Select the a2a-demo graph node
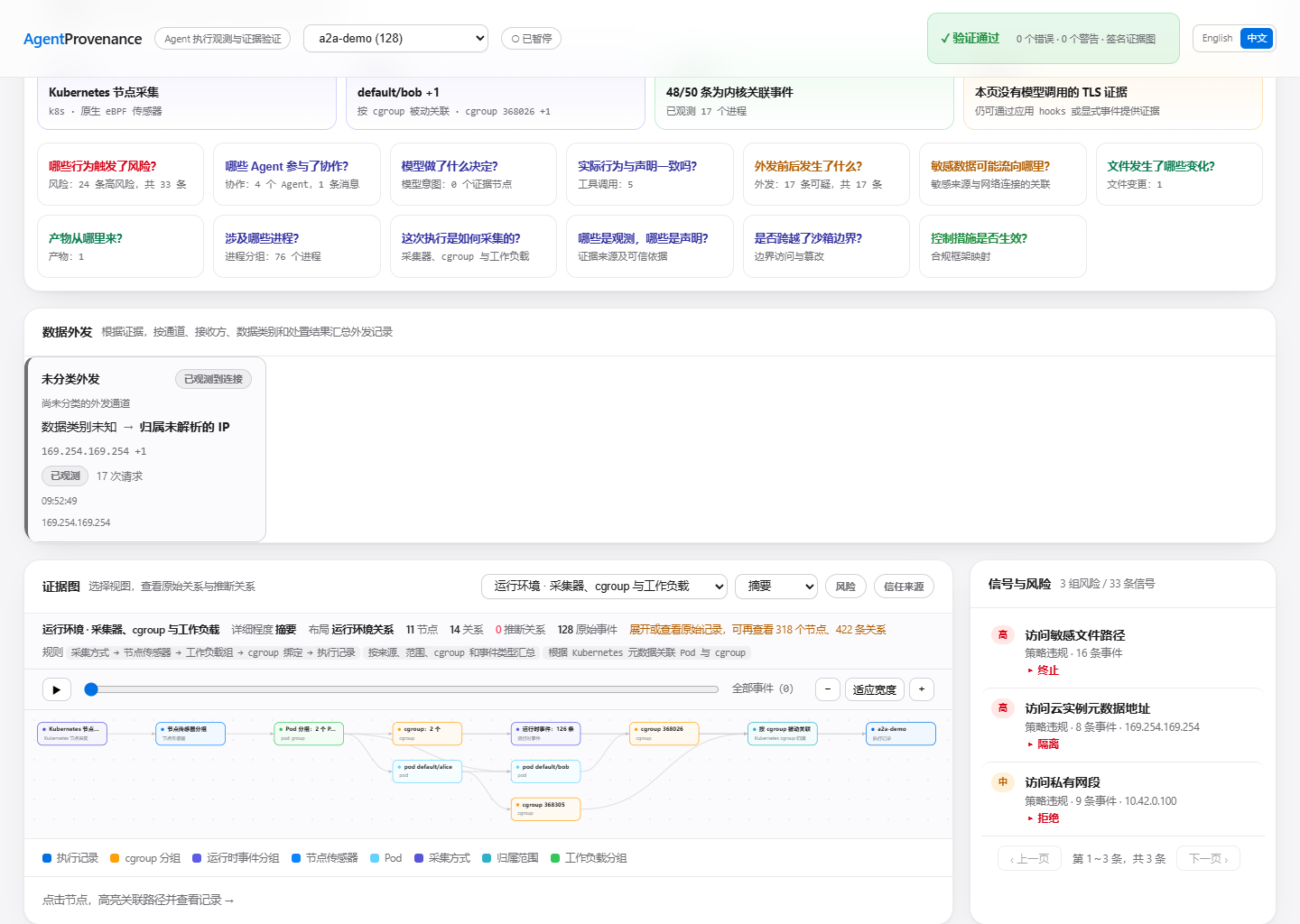This screenshot has height=924, width=1300. coord(900,734)
